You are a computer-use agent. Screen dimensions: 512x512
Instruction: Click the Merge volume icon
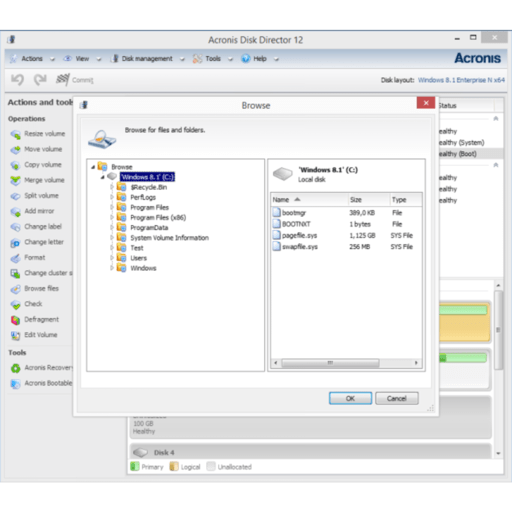(15, 181)
